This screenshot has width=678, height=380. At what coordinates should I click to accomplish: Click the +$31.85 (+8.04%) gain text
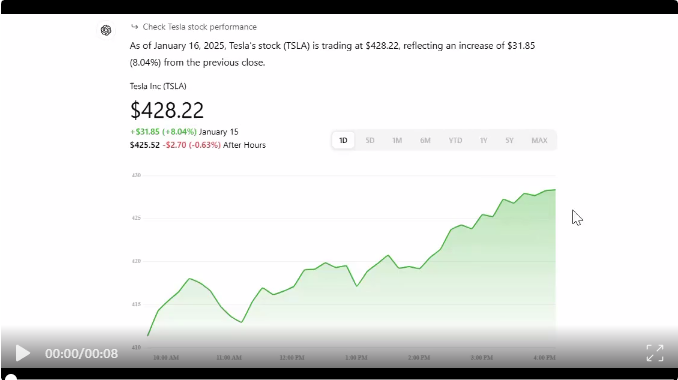[163, 131]
